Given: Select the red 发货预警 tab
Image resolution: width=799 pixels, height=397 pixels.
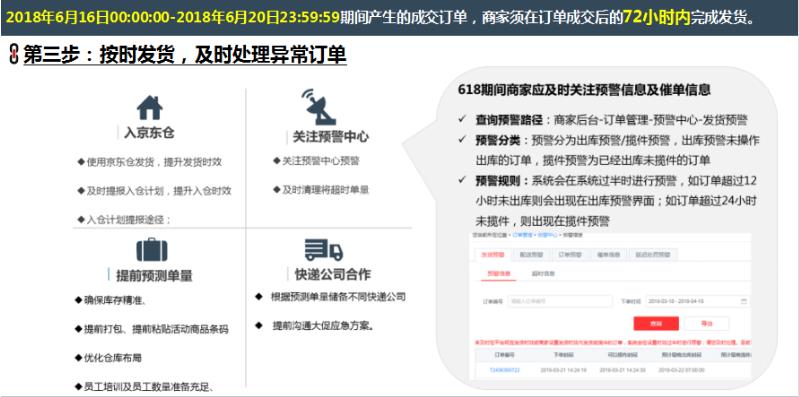Looking at the screenshot, I should (x=493, y=254).
